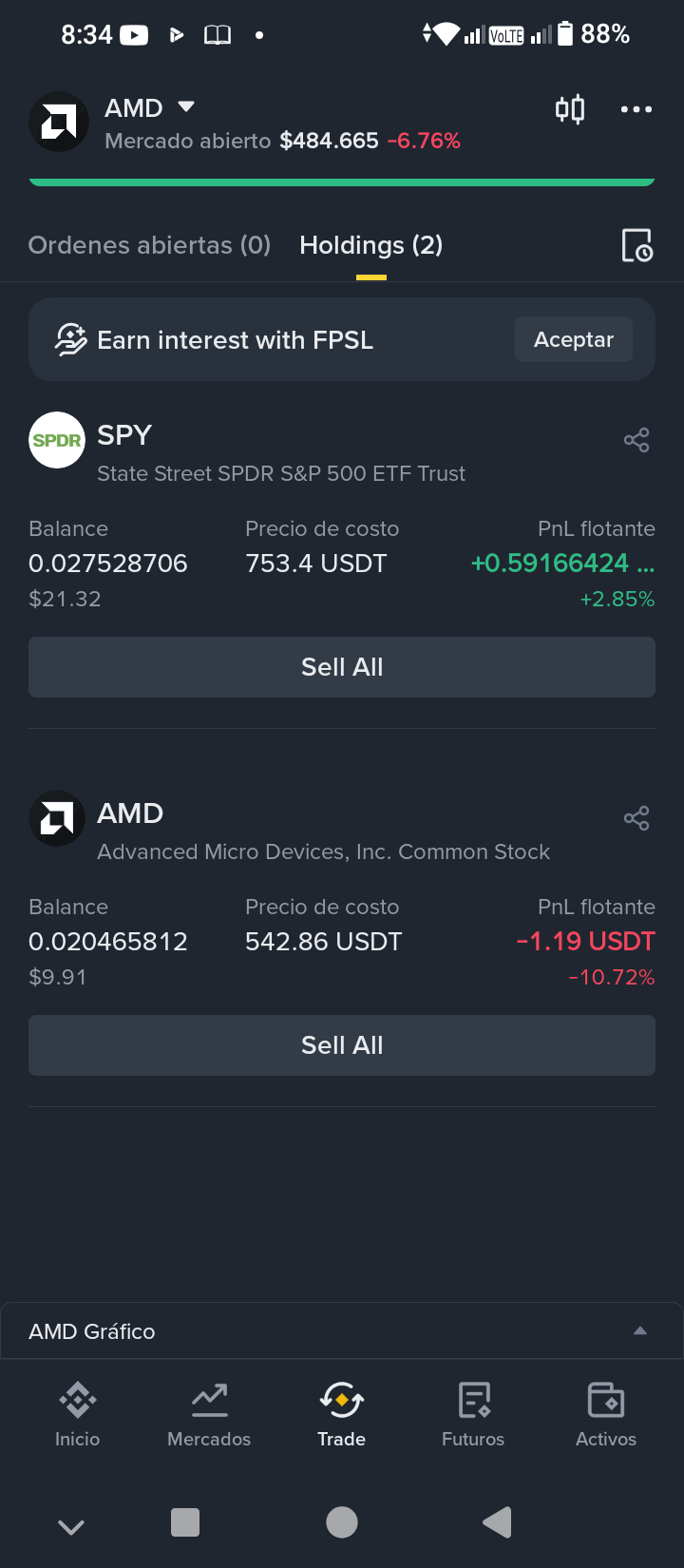Viewport: 684px width, 1568px height.
Task: Open Futuros in bottom navigation
Action: click(x=473, y=1414)
